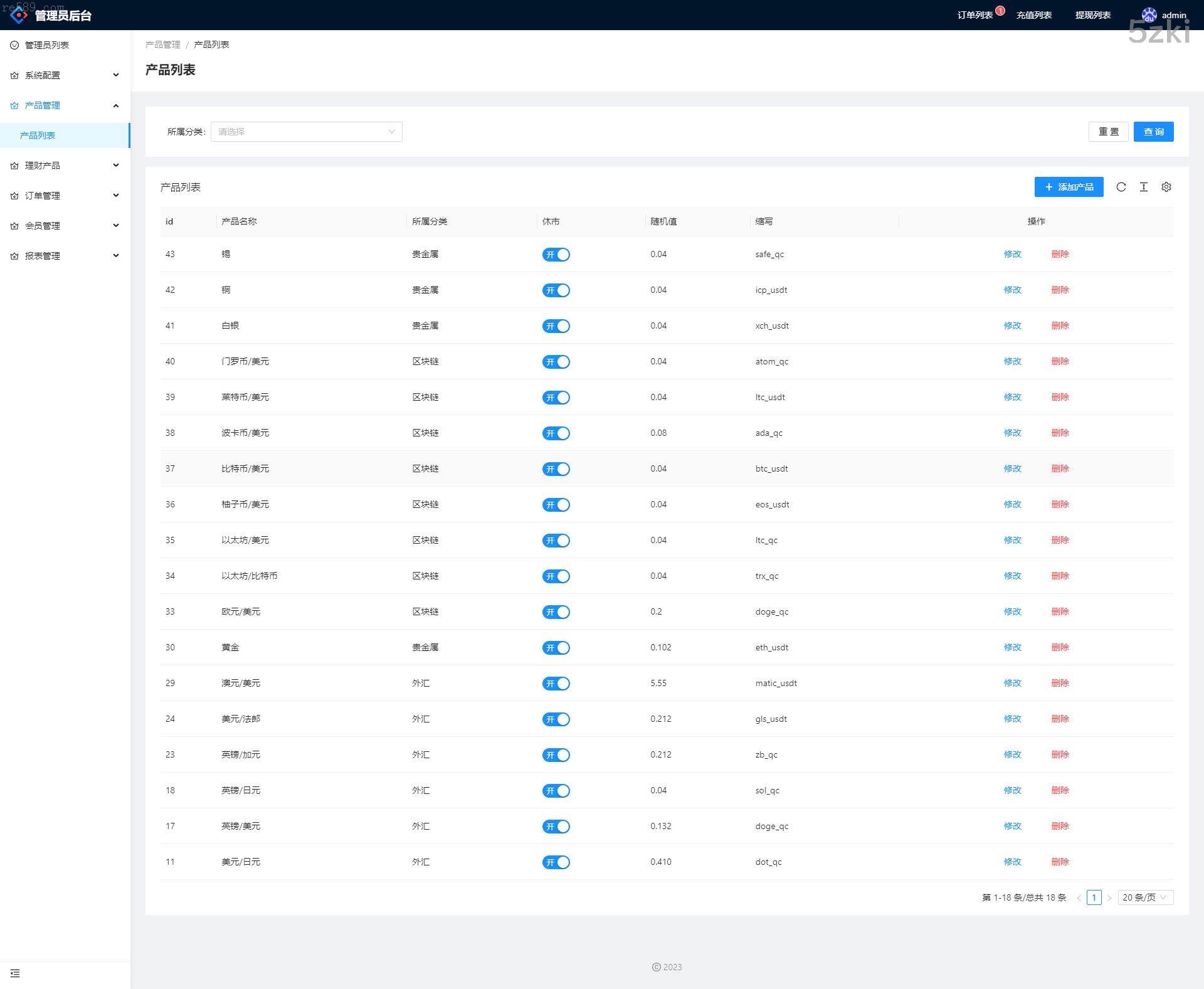Click 修改 for the 欧元/美元 row

click(x=1012, y=611)
